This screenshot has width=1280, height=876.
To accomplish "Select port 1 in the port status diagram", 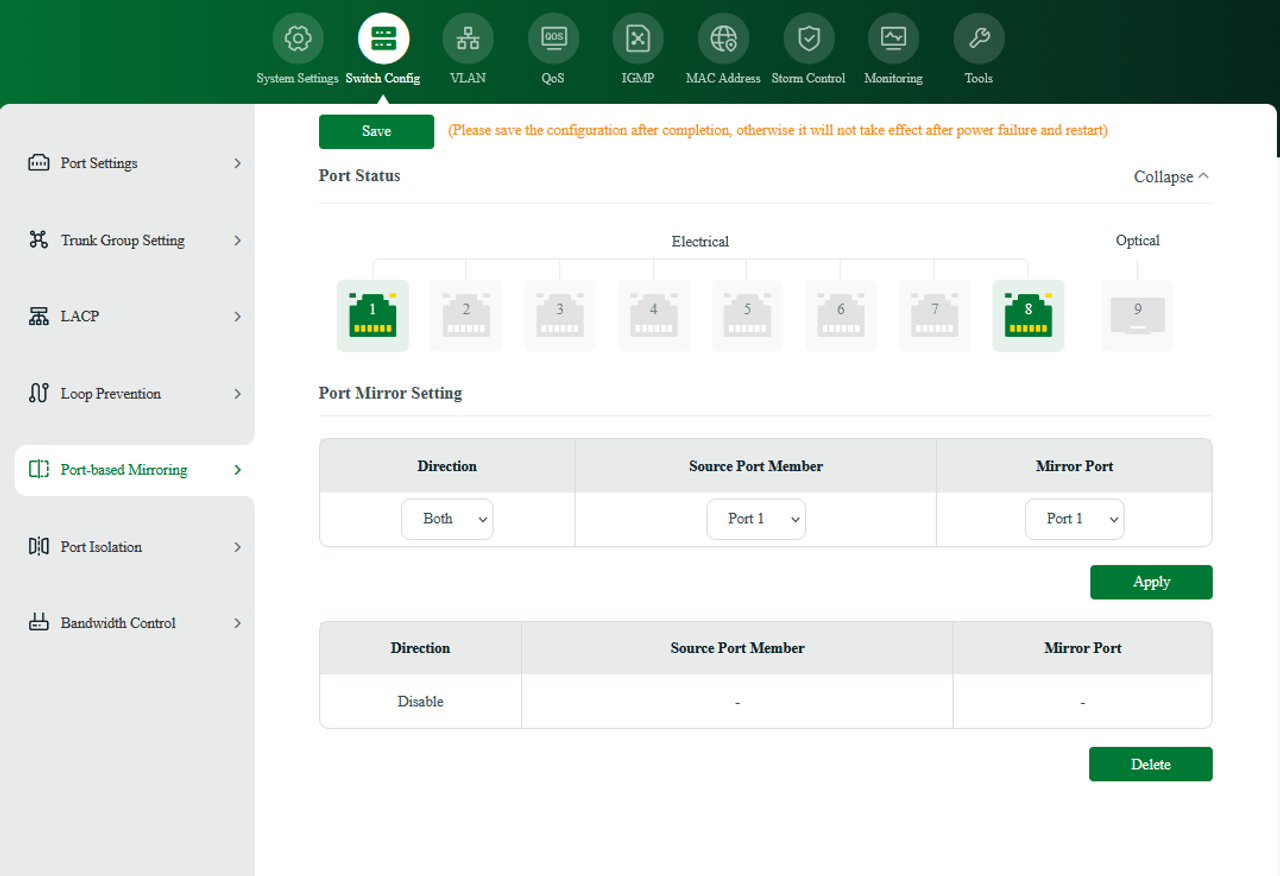I will [x=372, y=315].
